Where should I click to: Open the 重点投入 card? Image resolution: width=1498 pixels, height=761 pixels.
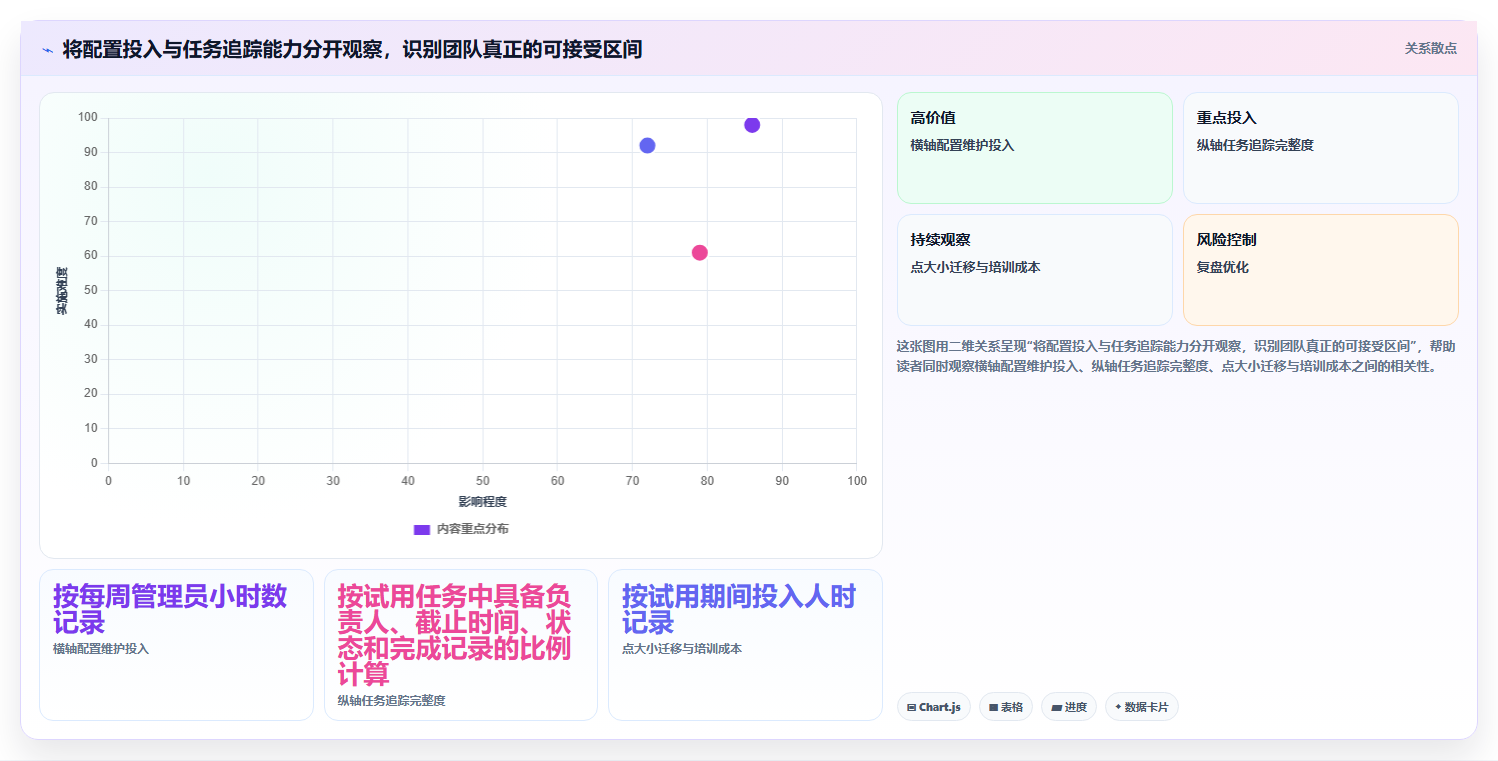tap(1320, 148)
